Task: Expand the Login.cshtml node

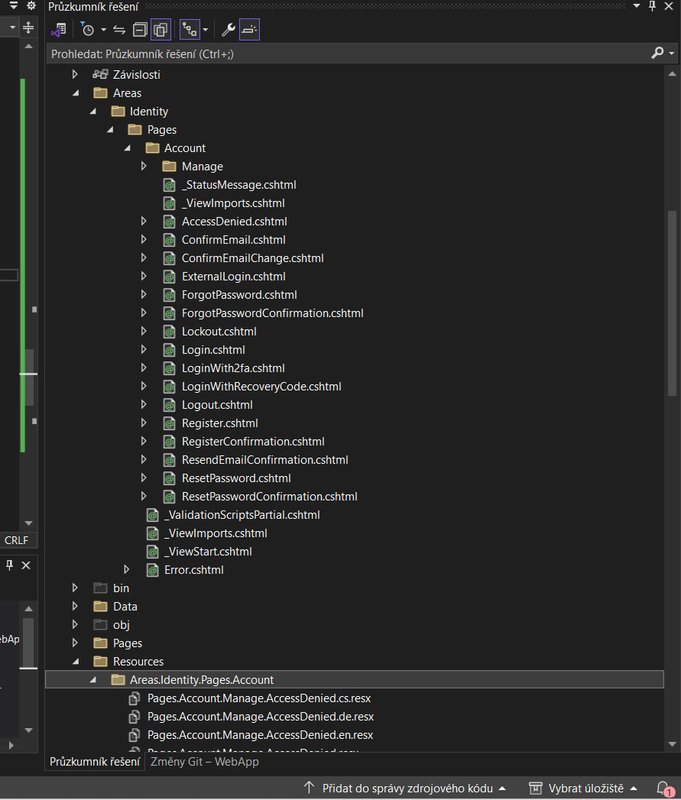Action: point(144,350)
